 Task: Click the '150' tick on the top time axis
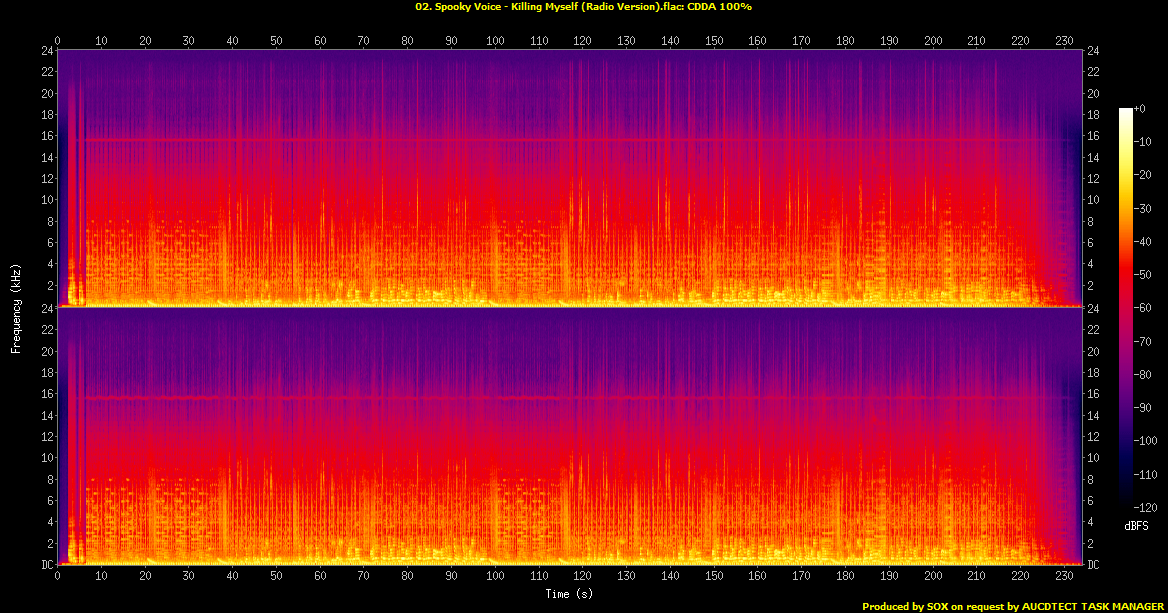point(714,41)
